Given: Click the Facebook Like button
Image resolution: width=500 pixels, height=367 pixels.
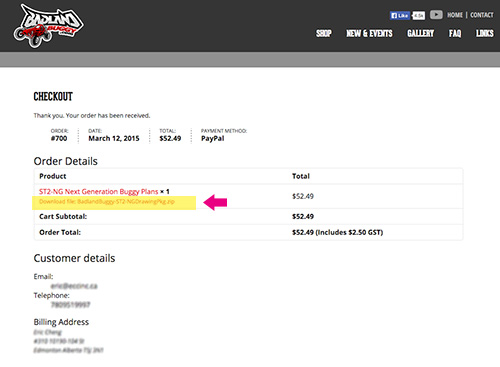Looking at the screenshot, I should [400, 15].
